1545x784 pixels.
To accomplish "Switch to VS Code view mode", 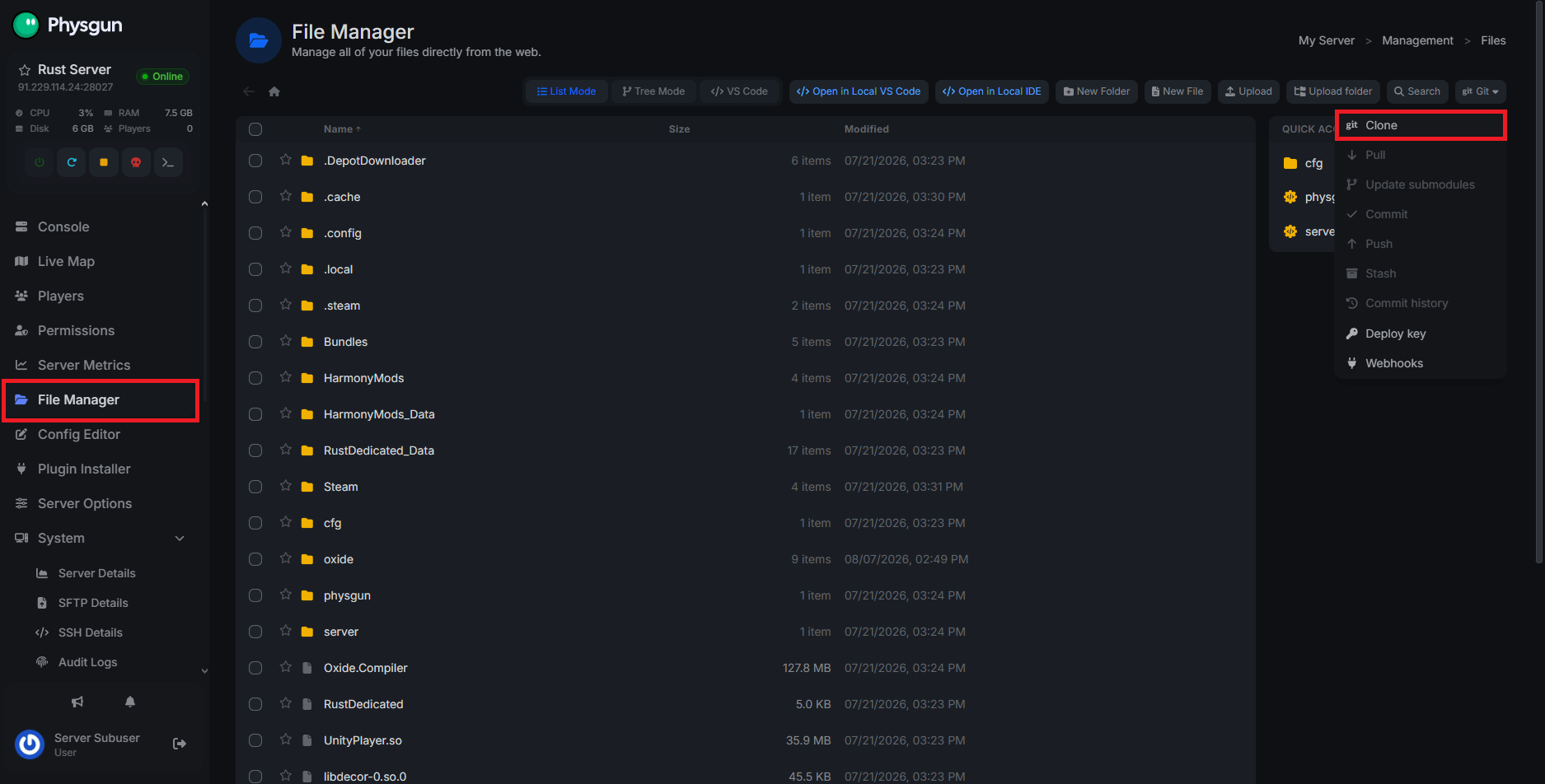I will point(739,91).
